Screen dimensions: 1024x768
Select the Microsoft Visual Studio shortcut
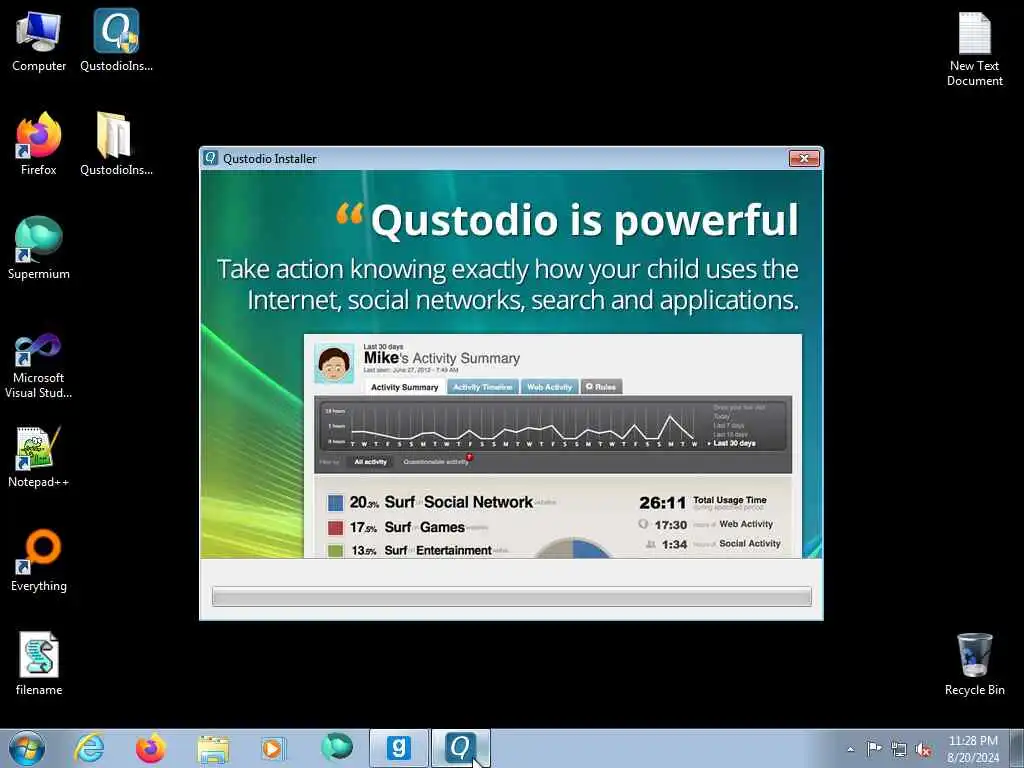point(39,366)
